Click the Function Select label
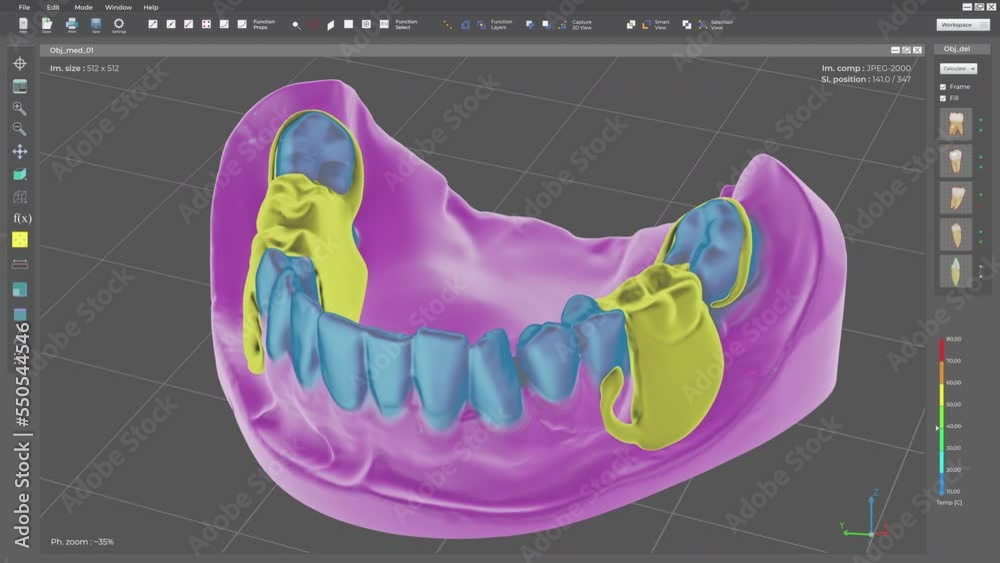This screenshot has width=1000, height=563. click(406, 25)
